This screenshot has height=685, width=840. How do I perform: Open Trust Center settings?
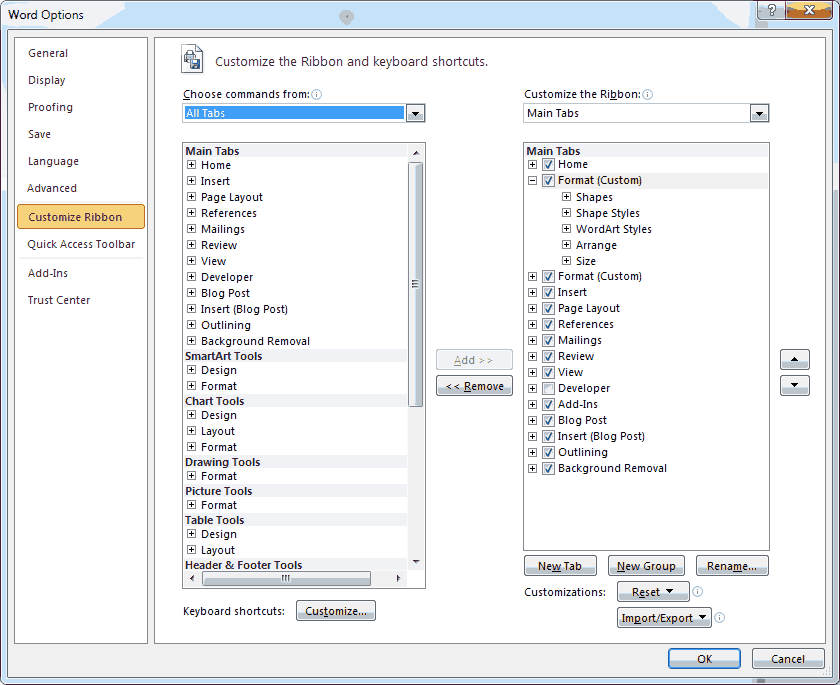pos(59,300)
